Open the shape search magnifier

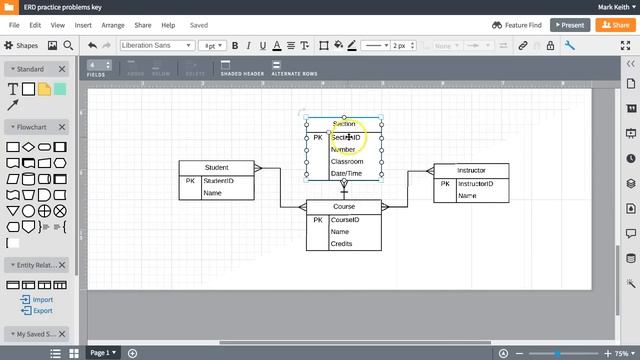click(68, 45)
